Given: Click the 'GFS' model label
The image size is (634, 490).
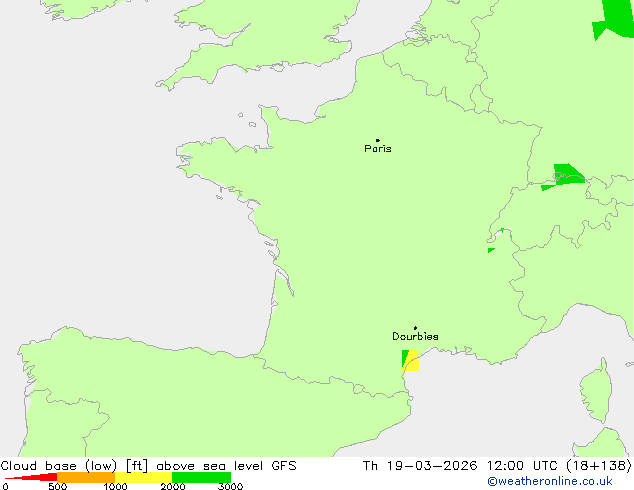Looking at the screenshot, I should [x=284, y=466].
